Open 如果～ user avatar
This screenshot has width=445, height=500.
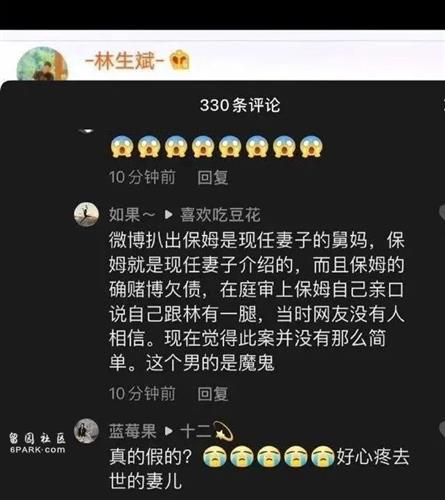coord(86,214)
